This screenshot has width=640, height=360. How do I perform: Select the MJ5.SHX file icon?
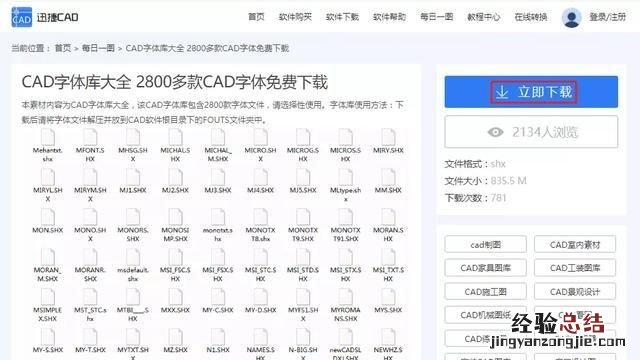click(x=303, y=177)
